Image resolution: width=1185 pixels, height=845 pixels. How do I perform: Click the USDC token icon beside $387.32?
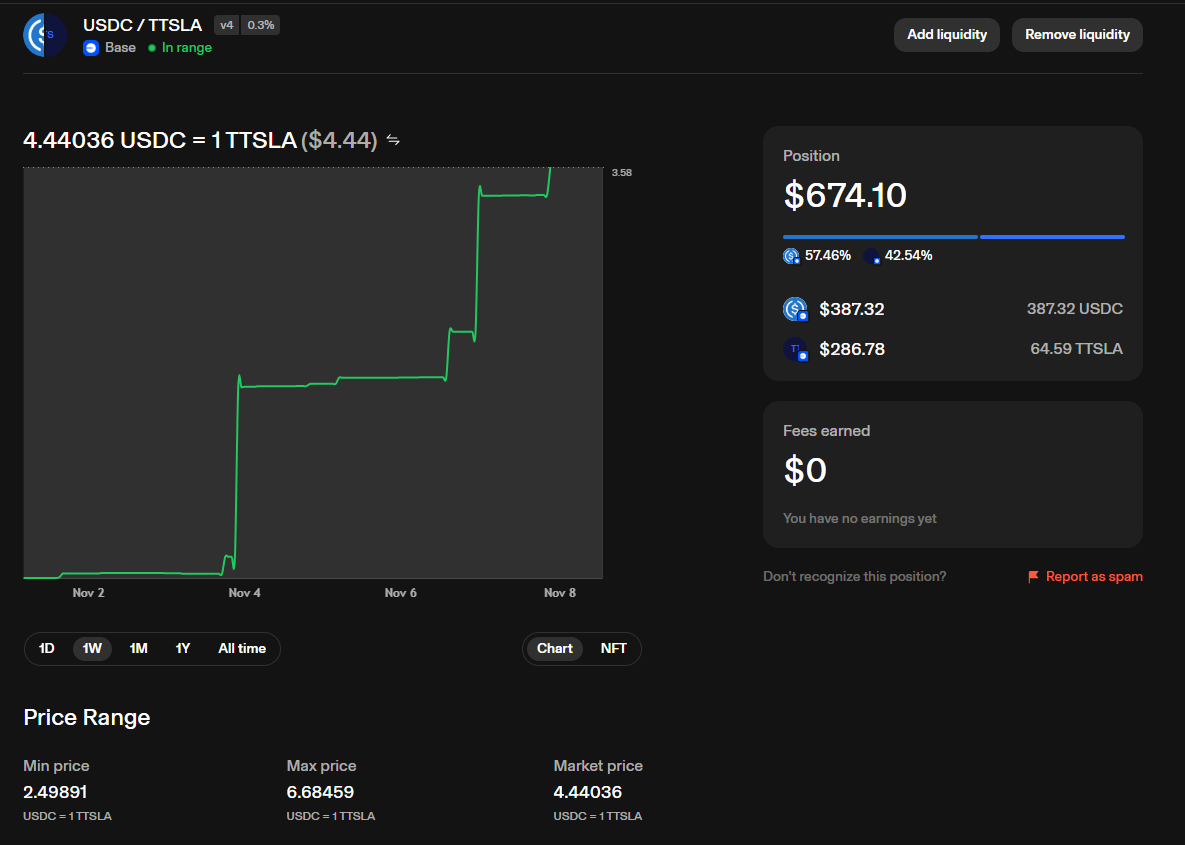[795, 310]
